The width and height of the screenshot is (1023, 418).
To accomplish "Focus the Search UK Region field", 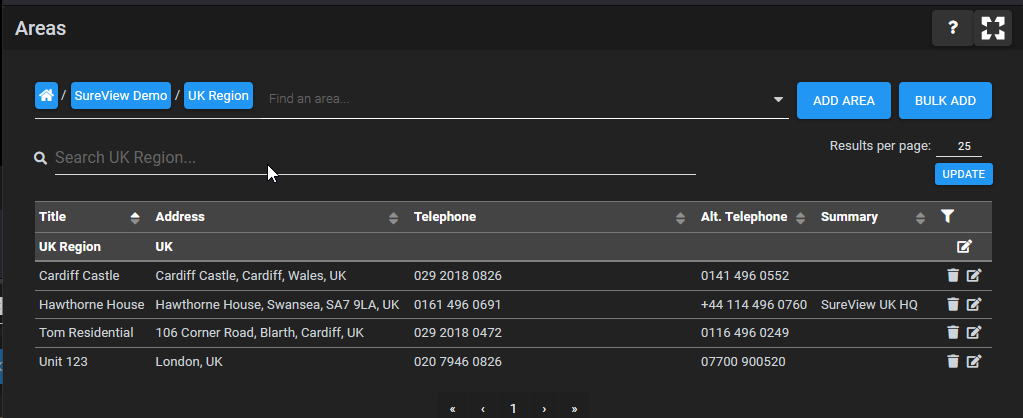I will click(x=375, y=158).
